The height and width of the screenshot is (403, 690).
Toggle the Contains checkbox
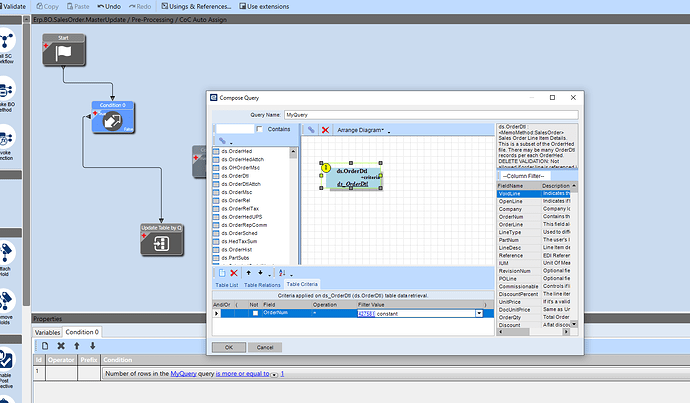click(x=261, y=129)
